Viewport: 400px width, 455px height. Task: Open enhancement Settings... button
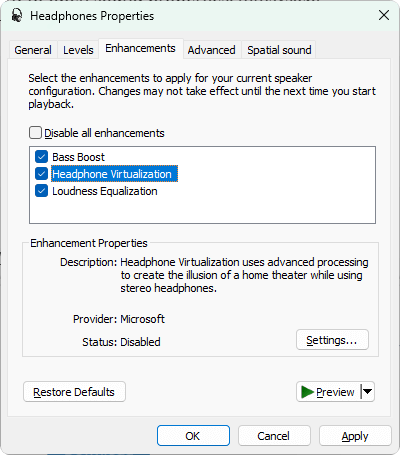[332, 340]
